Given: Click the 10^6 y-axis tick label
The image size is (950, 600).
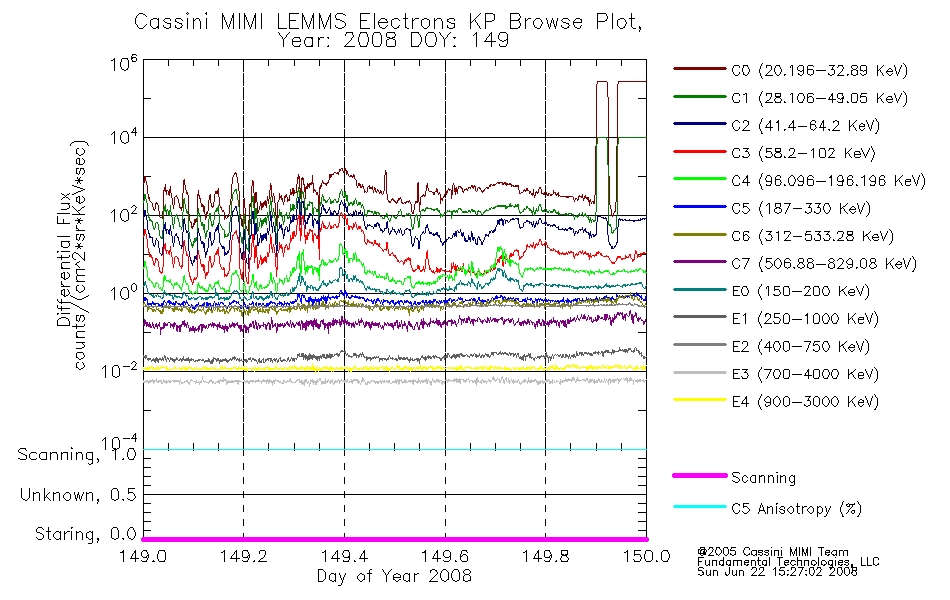Looking at the screenshot, I should coord(124,63).
